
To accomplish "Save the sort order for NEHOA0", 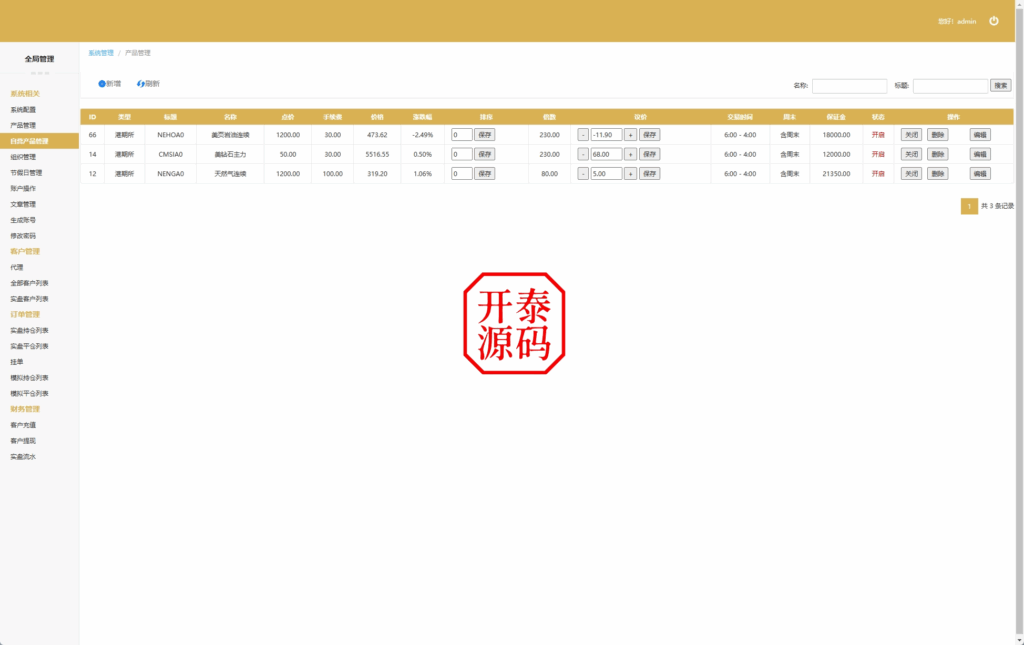I will coord(485,134).
